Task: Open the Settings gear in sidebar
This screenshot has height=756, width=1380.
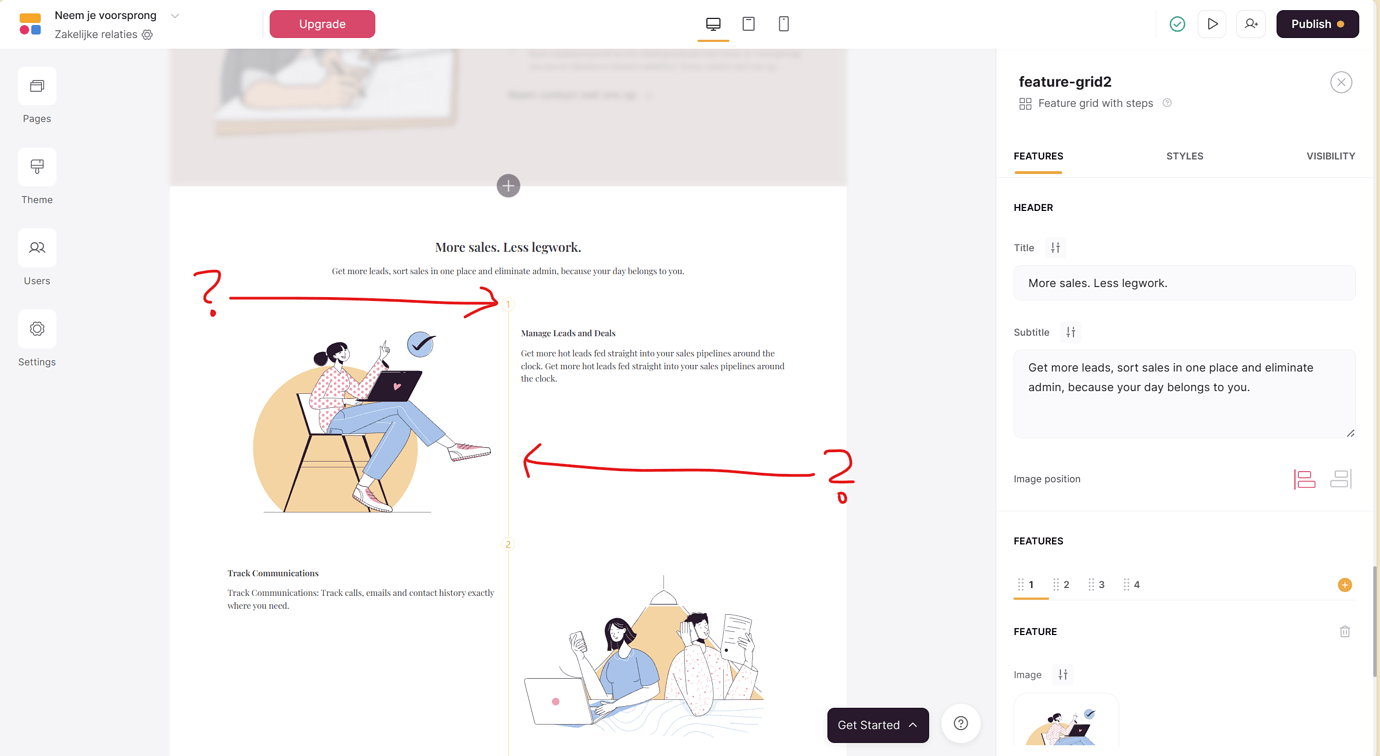Action: [x=37, y=329]
